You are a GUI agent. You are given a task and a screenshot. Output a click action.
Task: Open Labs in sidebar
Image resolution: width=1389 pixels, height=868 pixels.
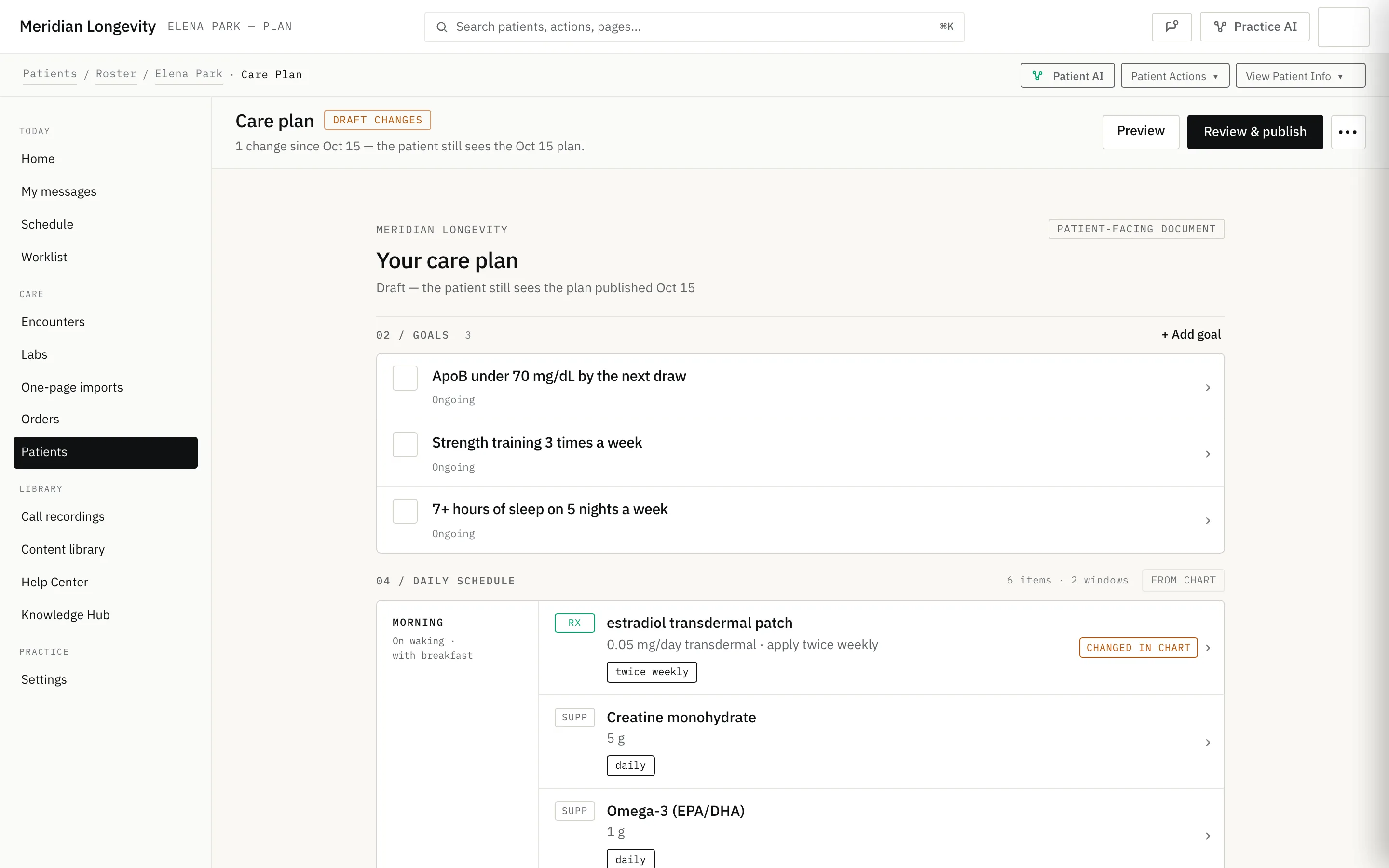pyautogui.click(x=106, y=355)
